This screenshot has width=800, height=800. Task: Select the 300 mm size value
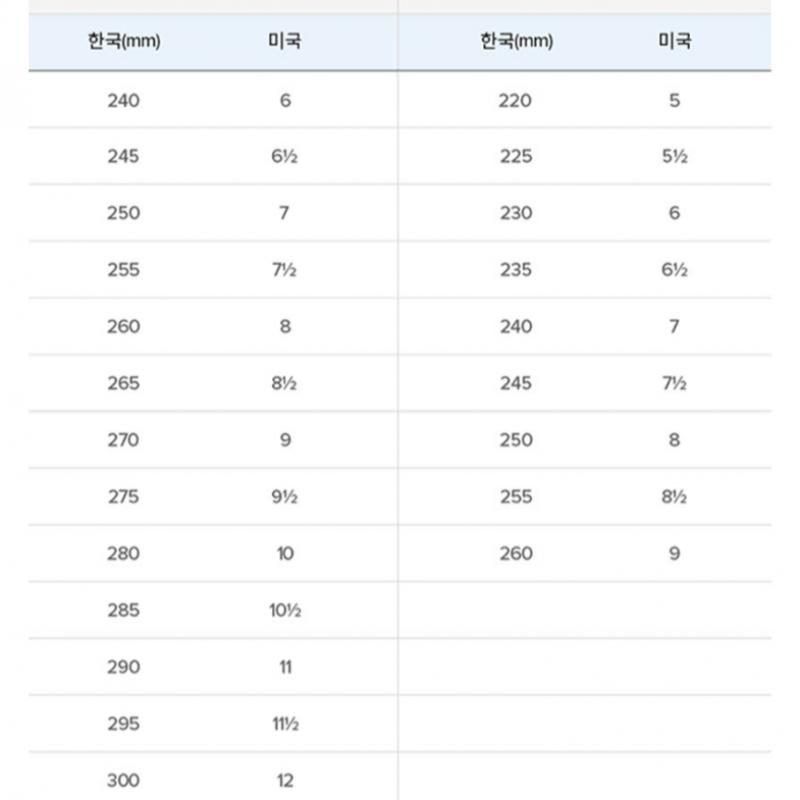(x=124, y=781)
